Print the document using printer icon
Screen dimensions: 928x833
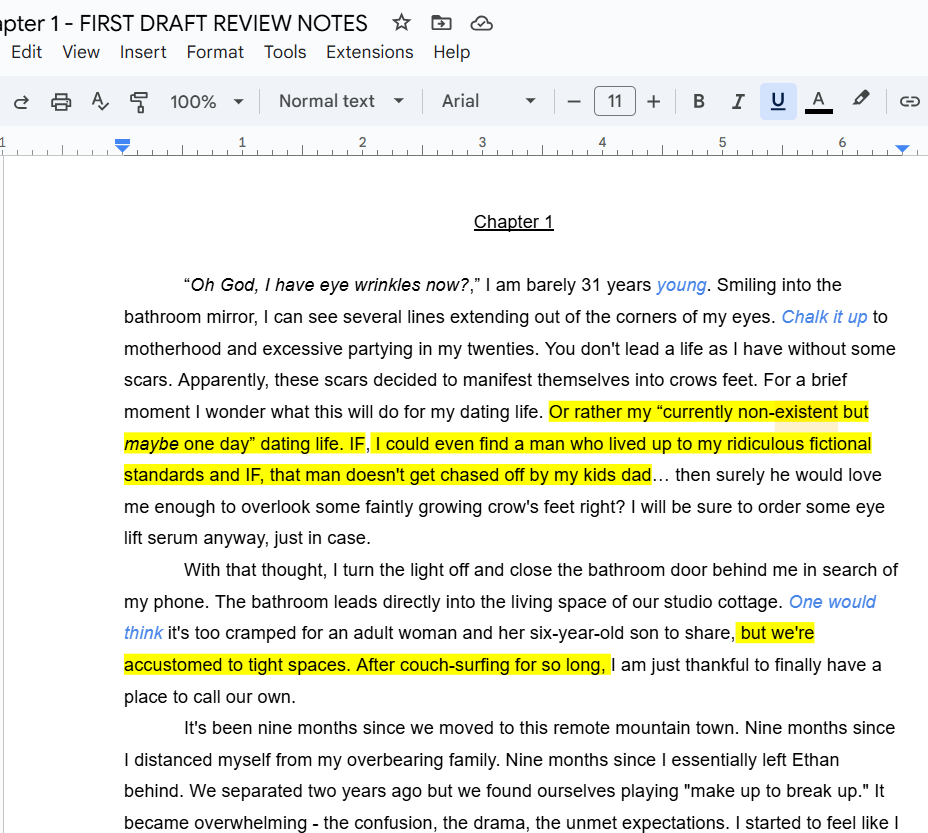61,101
